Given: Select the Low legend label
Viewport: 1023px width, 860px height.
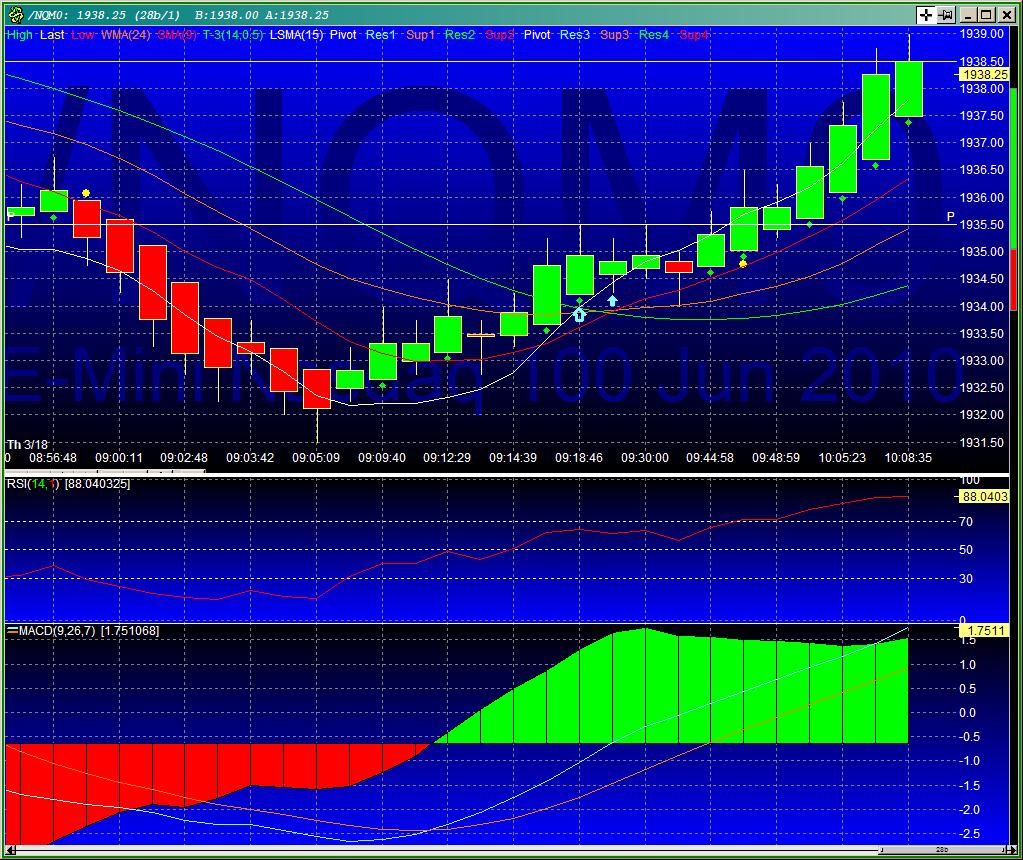Looking at the screenshot, I should (x=83, y=35).
